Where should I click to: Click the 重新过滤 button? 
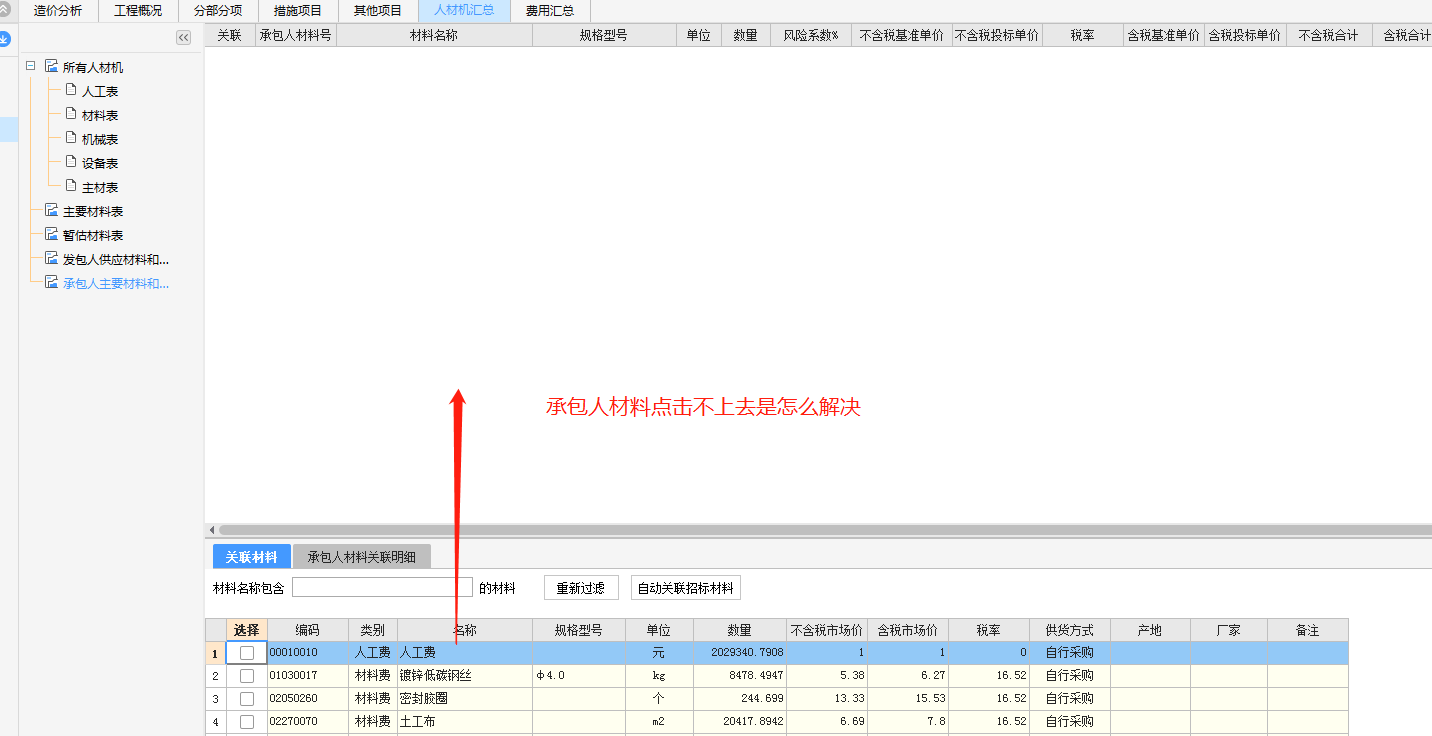[581, 588]
